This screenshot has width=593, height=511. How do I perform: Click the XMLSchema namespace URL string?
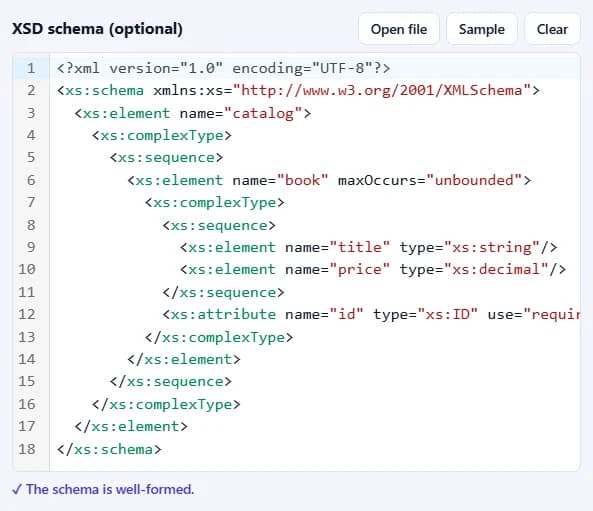[382, 90]
